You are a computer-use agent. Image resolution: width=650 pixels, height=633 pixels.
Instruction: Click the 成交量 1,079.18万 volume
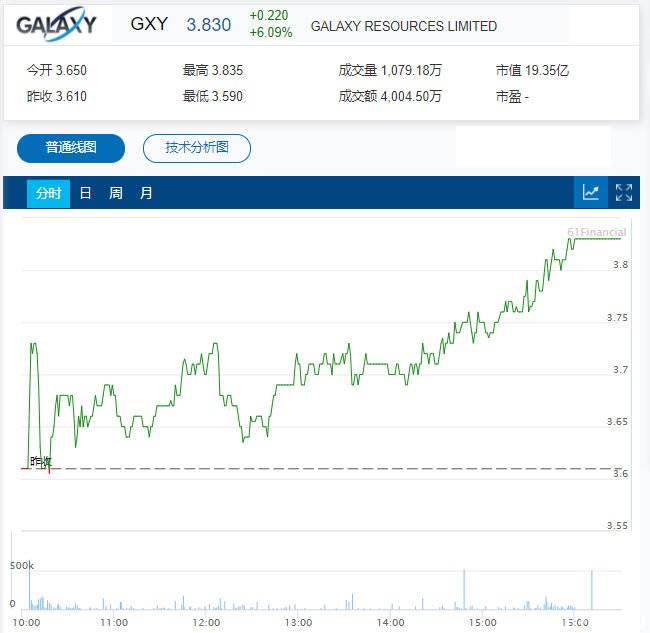(x=390, y=70)
